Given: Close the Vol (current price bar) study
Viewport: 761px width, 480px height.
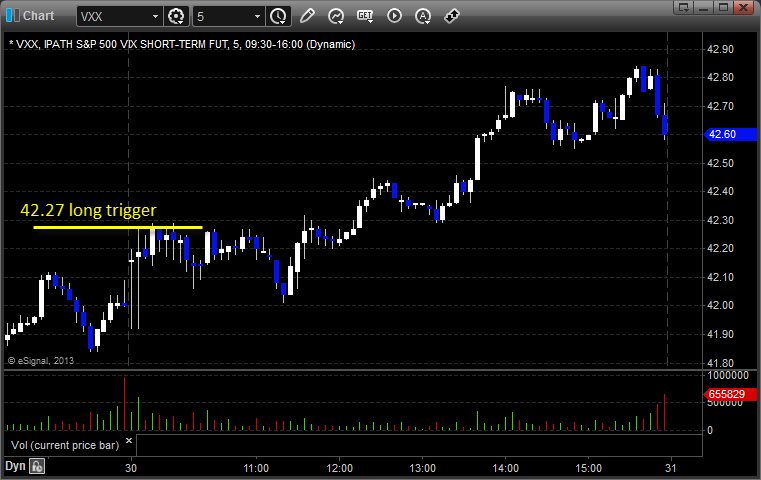Looking at the screenshot, I should pos(129,441).
